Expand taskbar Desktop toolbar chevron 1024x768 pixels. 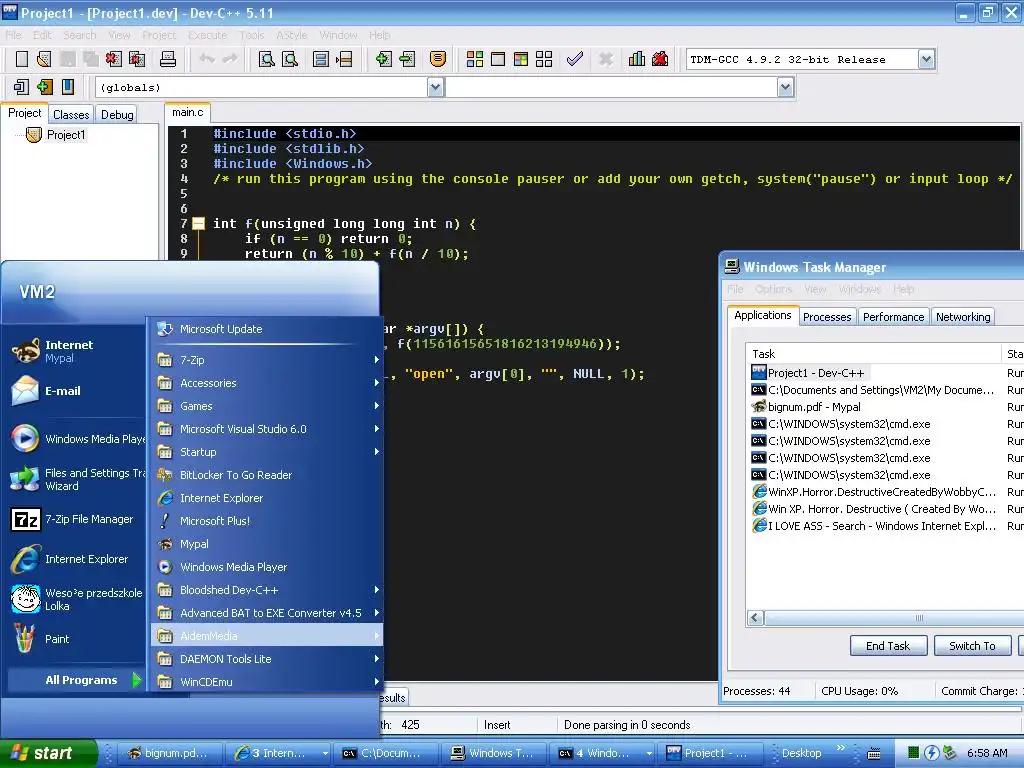(840, 748)
